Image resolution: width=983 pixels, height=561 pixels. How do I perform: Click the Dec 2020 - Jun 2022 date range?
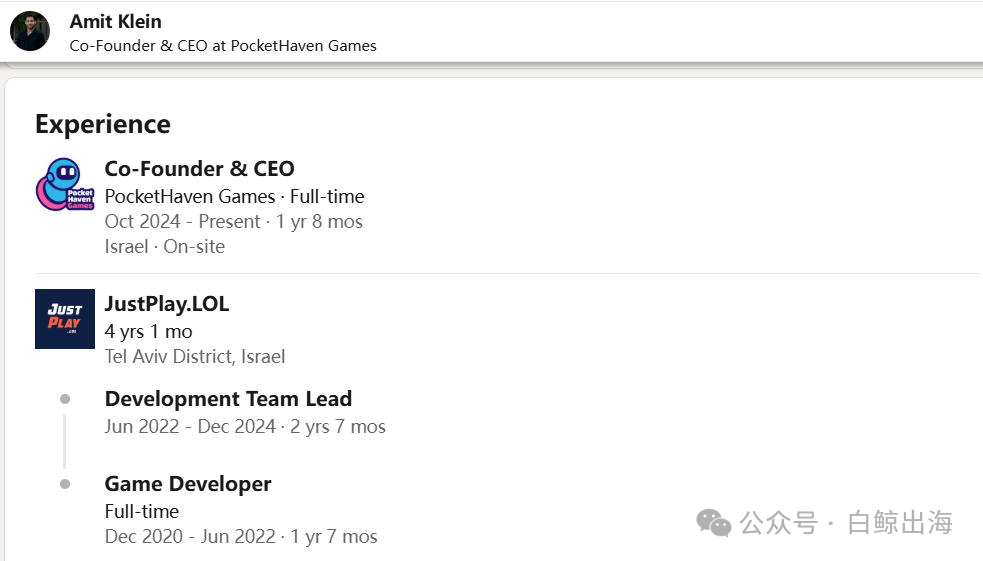[x=190, y=537]
